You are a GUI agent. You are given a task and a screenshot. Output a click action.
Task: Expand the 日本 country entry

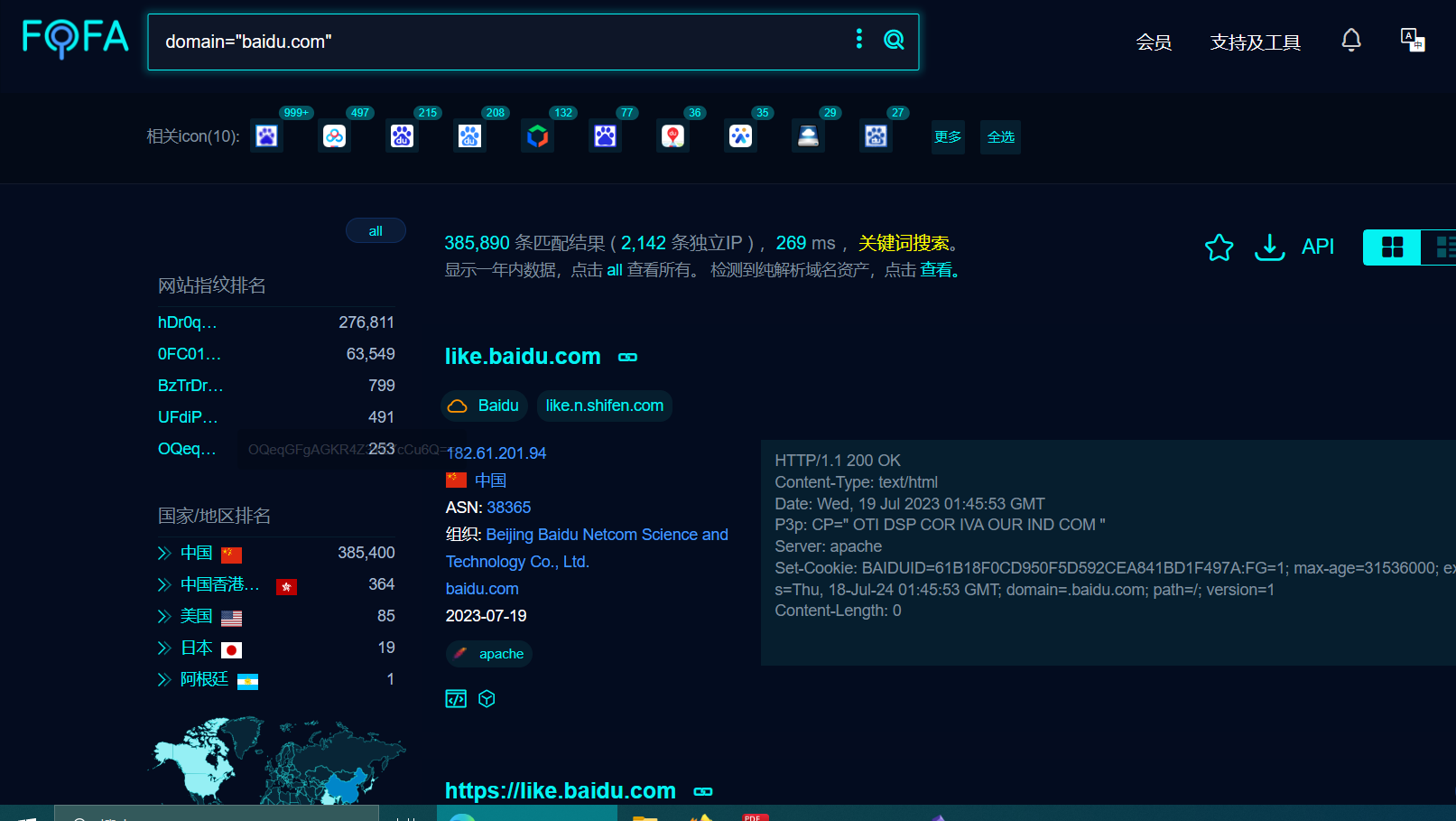tap(164, 648)
